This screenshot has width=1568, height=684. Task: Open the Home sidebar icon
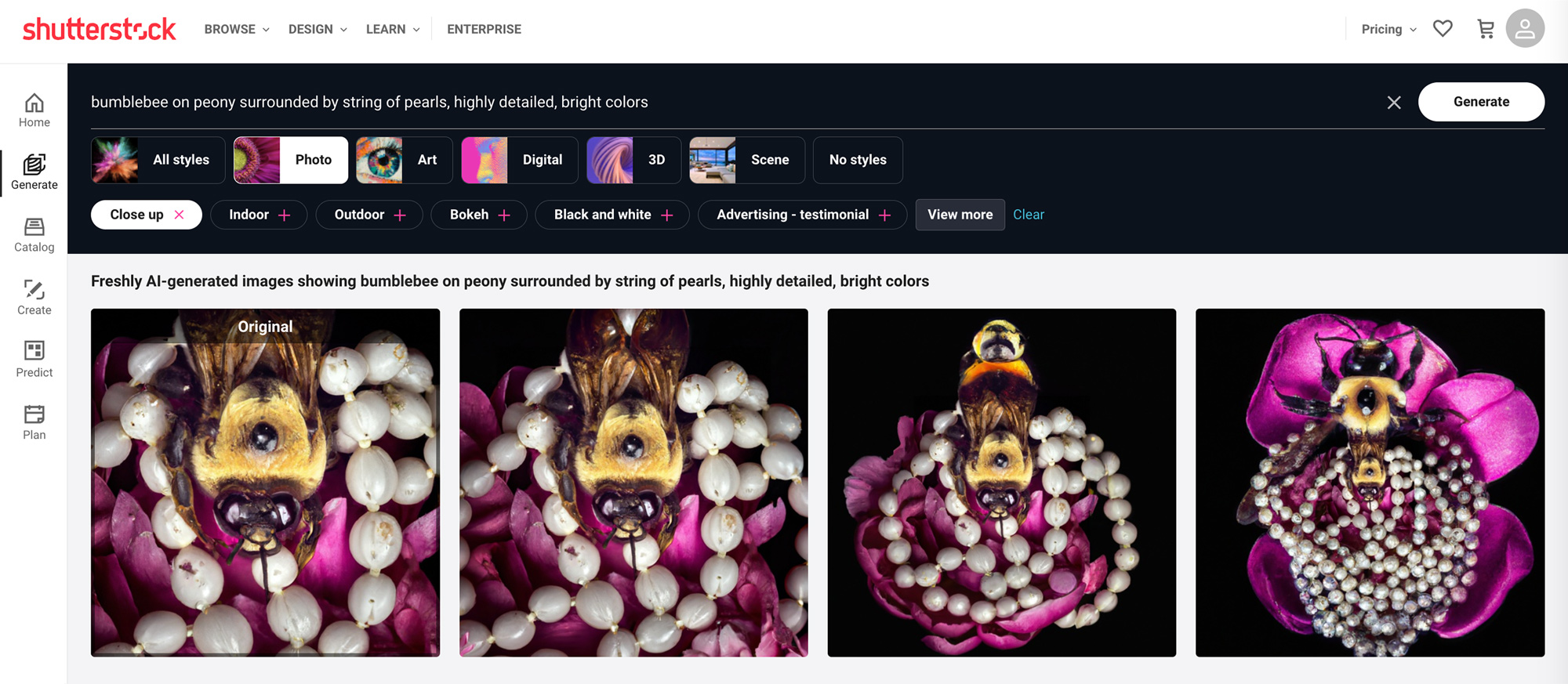click(34, 110)
